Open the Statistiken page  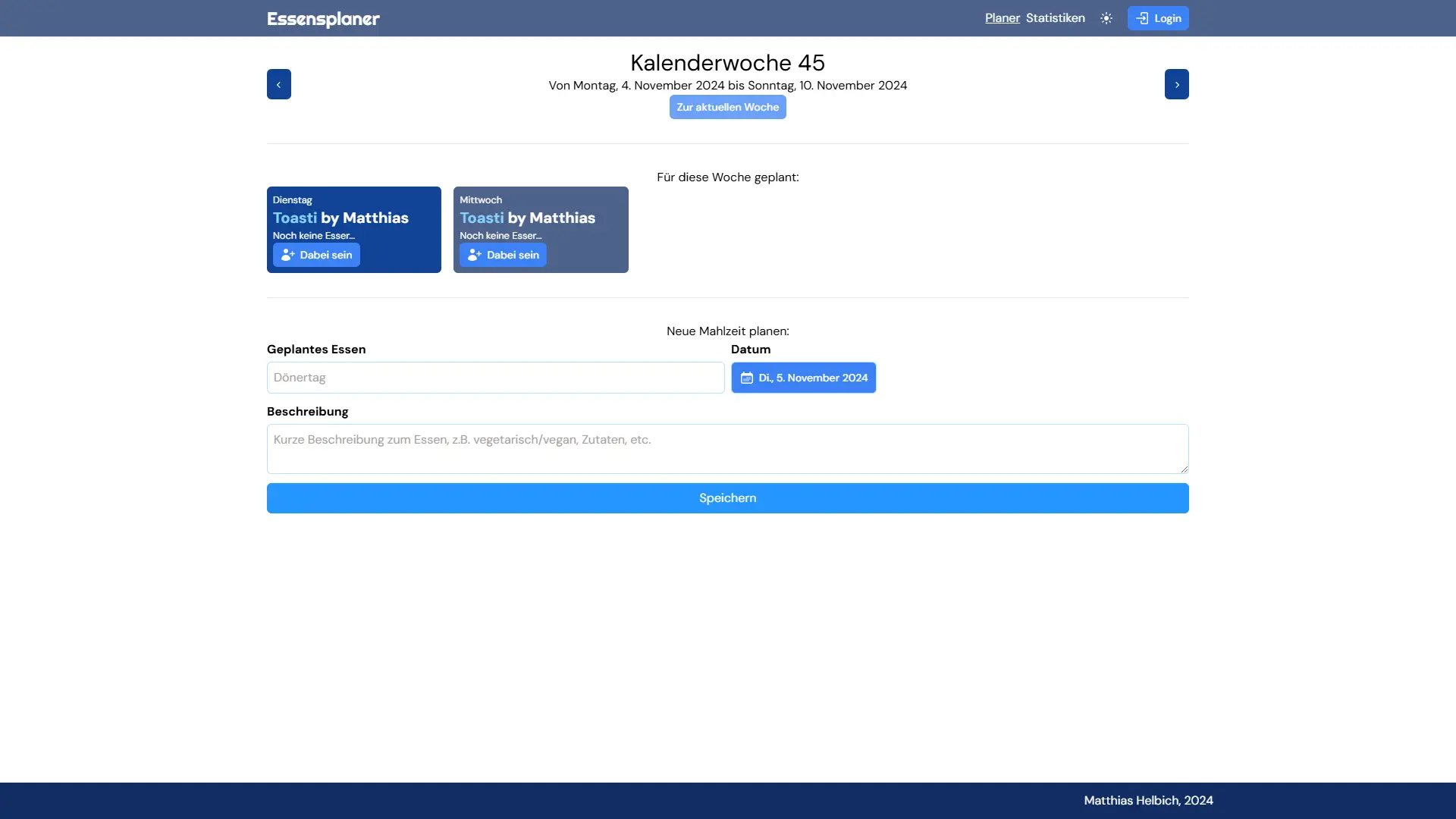1055,18
